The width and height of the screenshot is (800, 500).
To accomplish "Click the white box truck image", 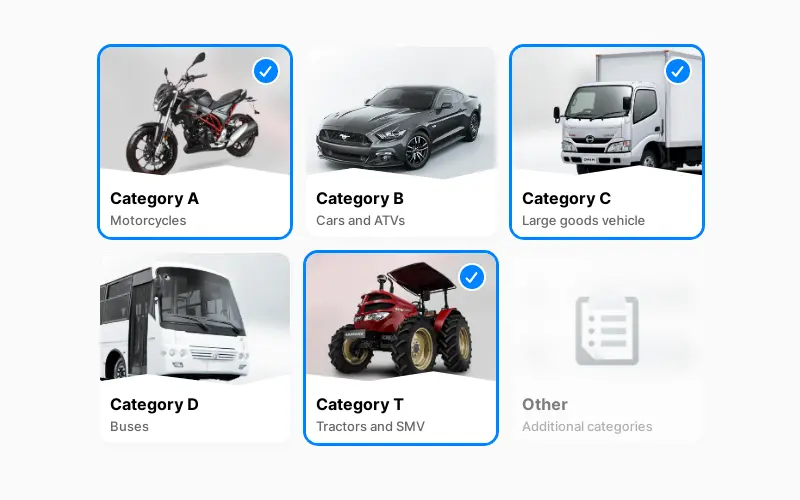I will (x=607, y=112).
